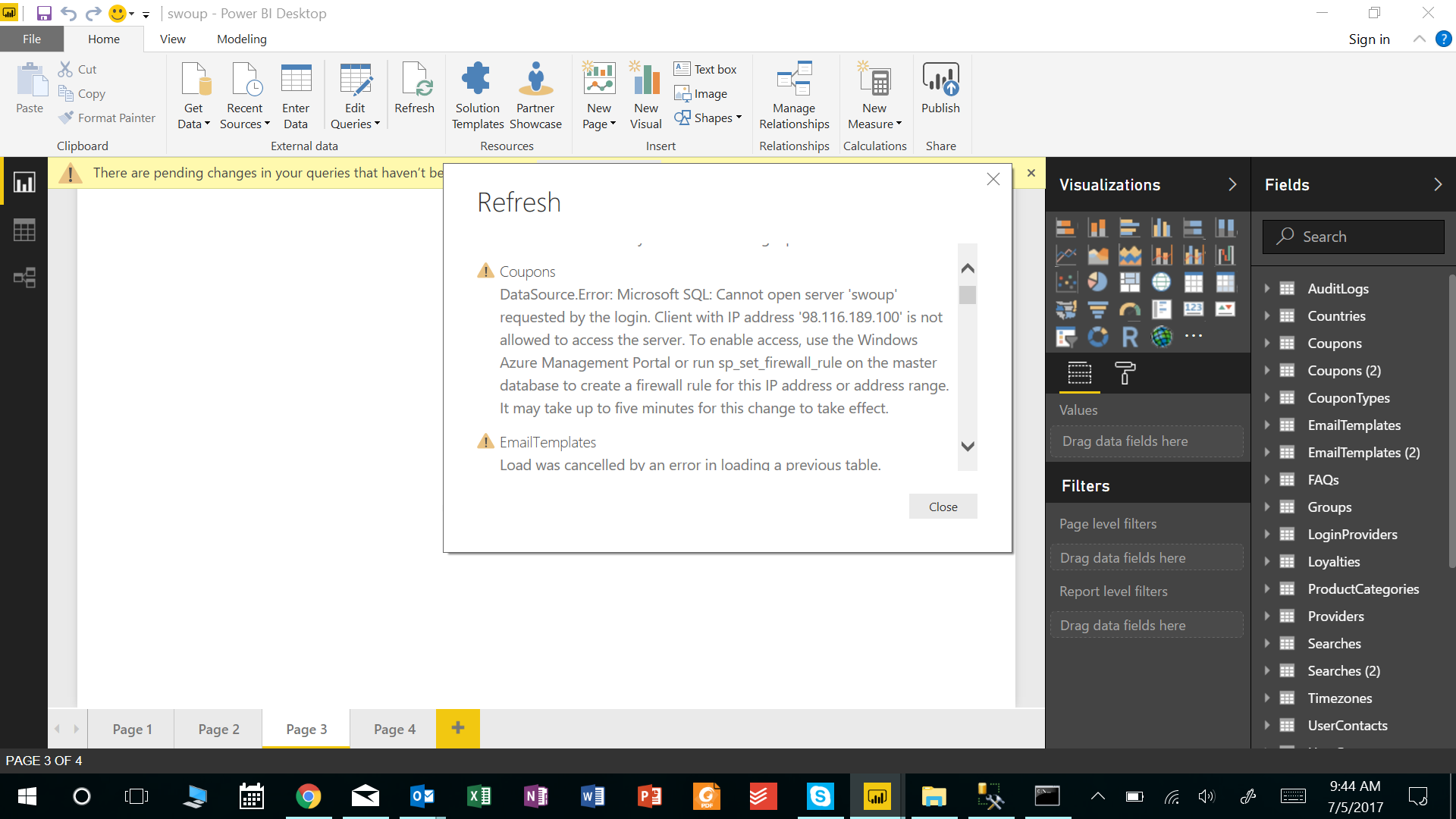Go to Page 1 tab
The width and height of the screenshot is (1456, 819).
(132, 729)
